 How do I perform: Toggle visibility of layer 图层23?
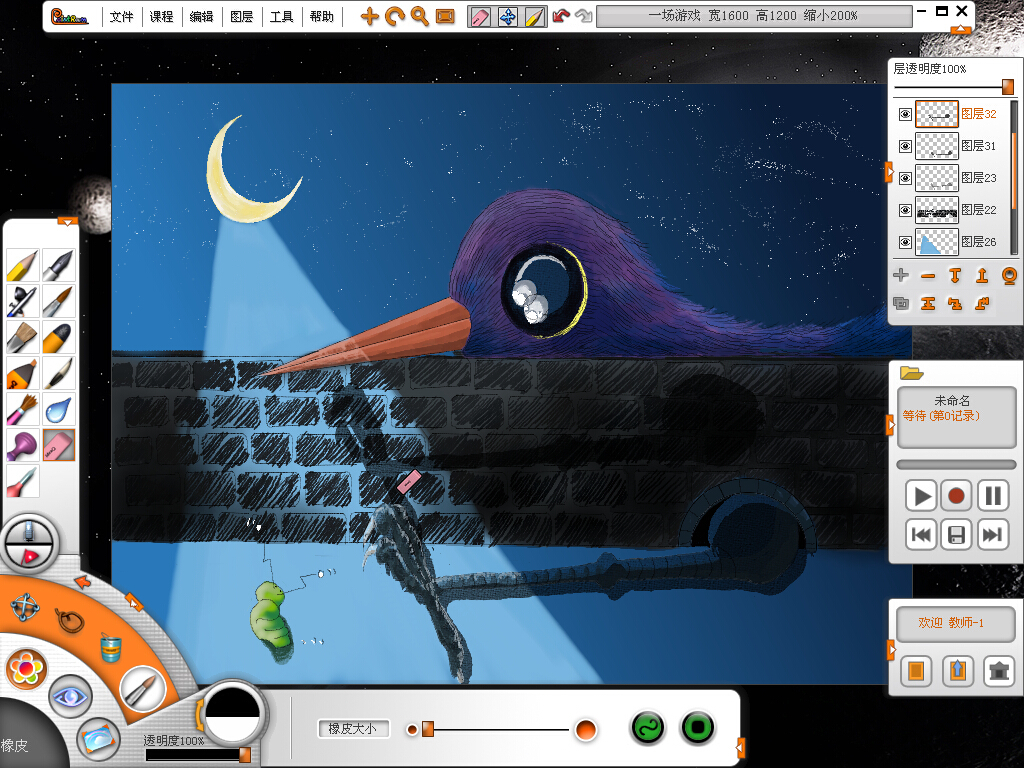[x=905, y=178]
